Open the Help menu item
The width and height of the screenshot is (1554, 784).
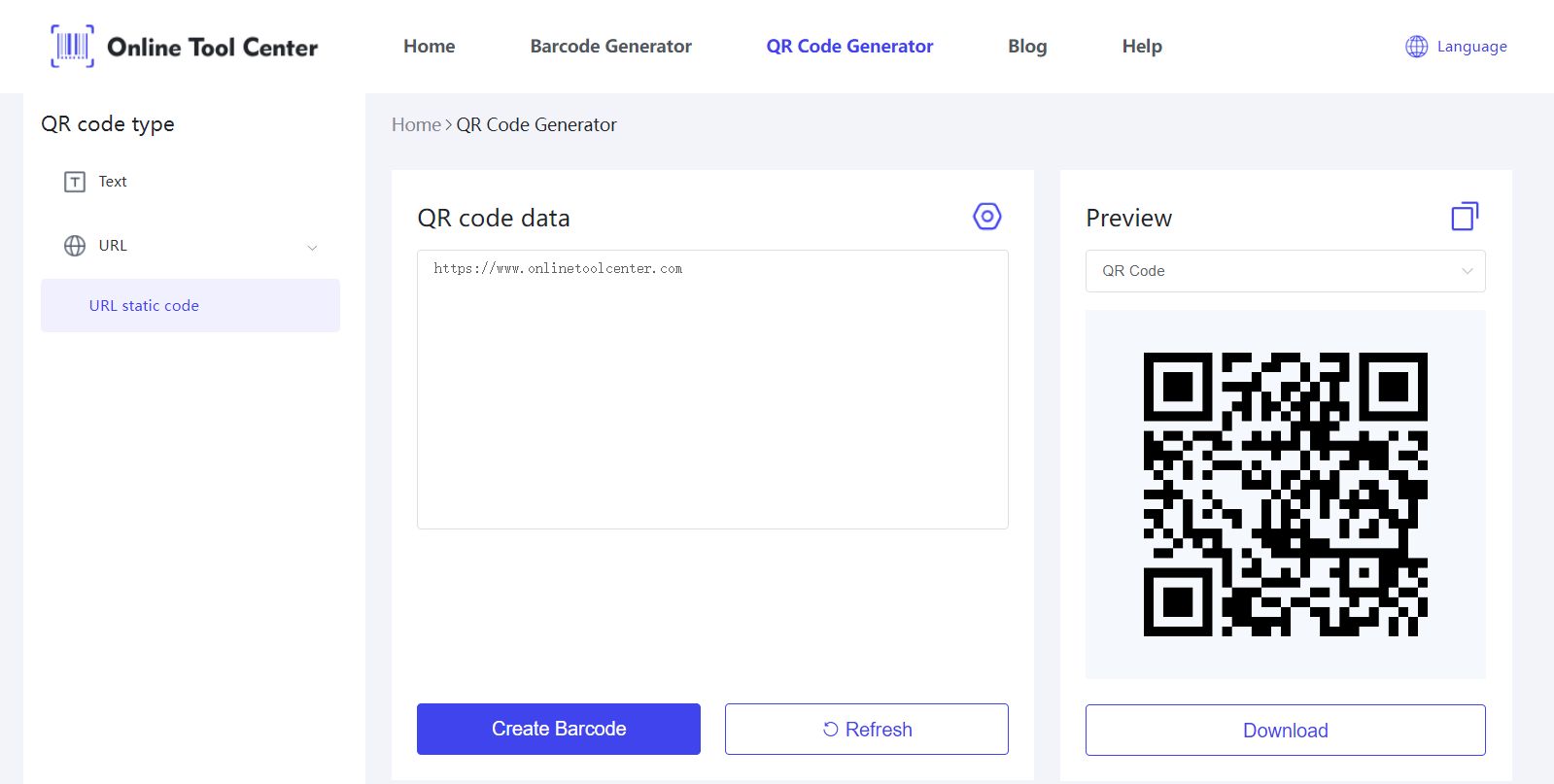(x=1141, y=47)
